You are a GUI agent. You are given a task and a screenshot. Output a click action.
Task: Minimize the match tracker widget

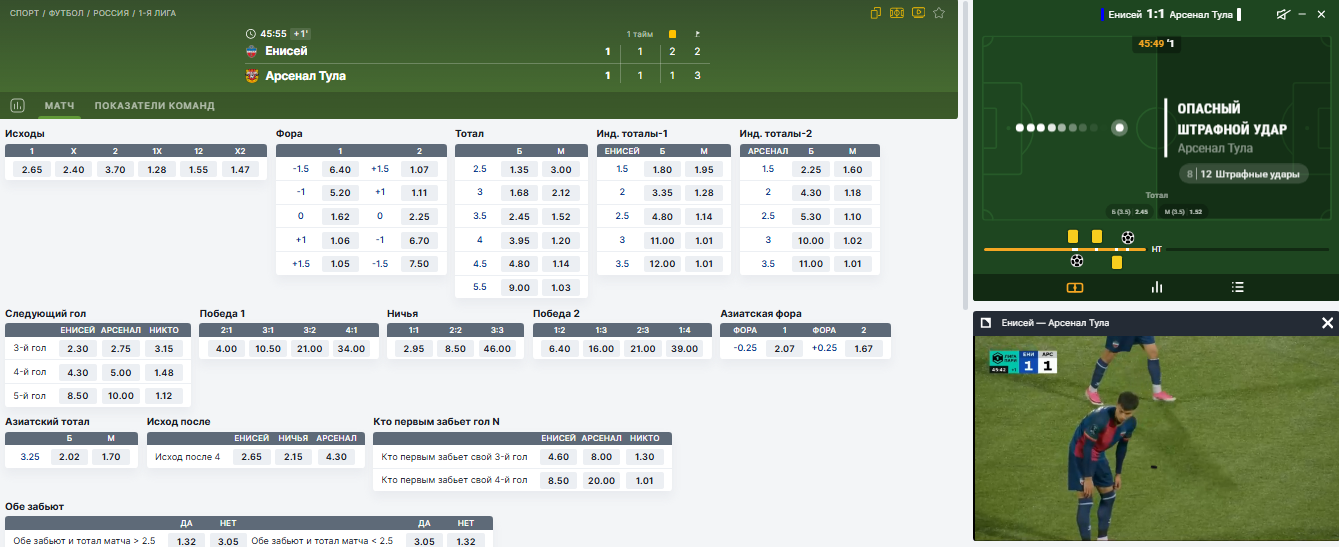click(x=1303, y=14)
